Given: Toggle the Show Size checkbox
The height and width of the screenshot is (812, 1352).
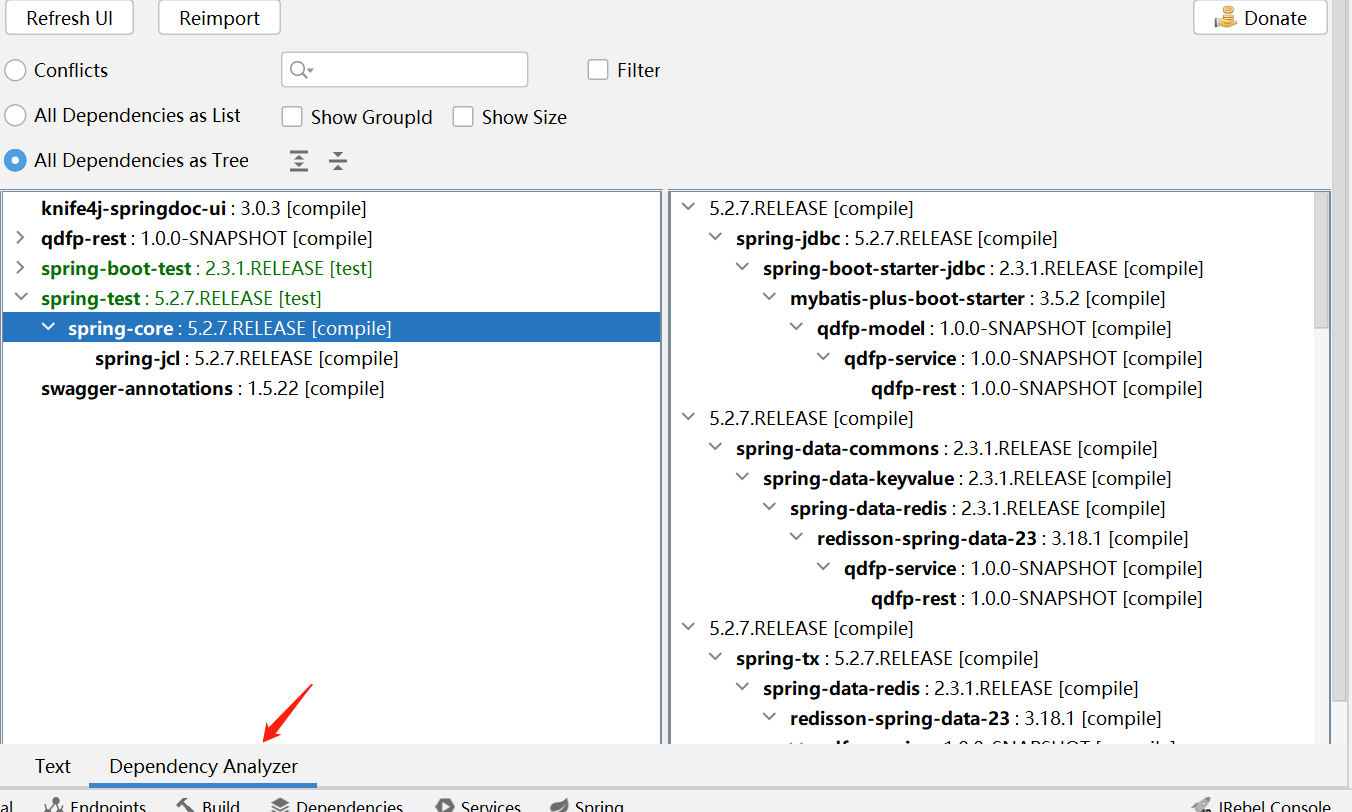Looking at the screenshot, I should pyautogui.click(x=463, y=117).
